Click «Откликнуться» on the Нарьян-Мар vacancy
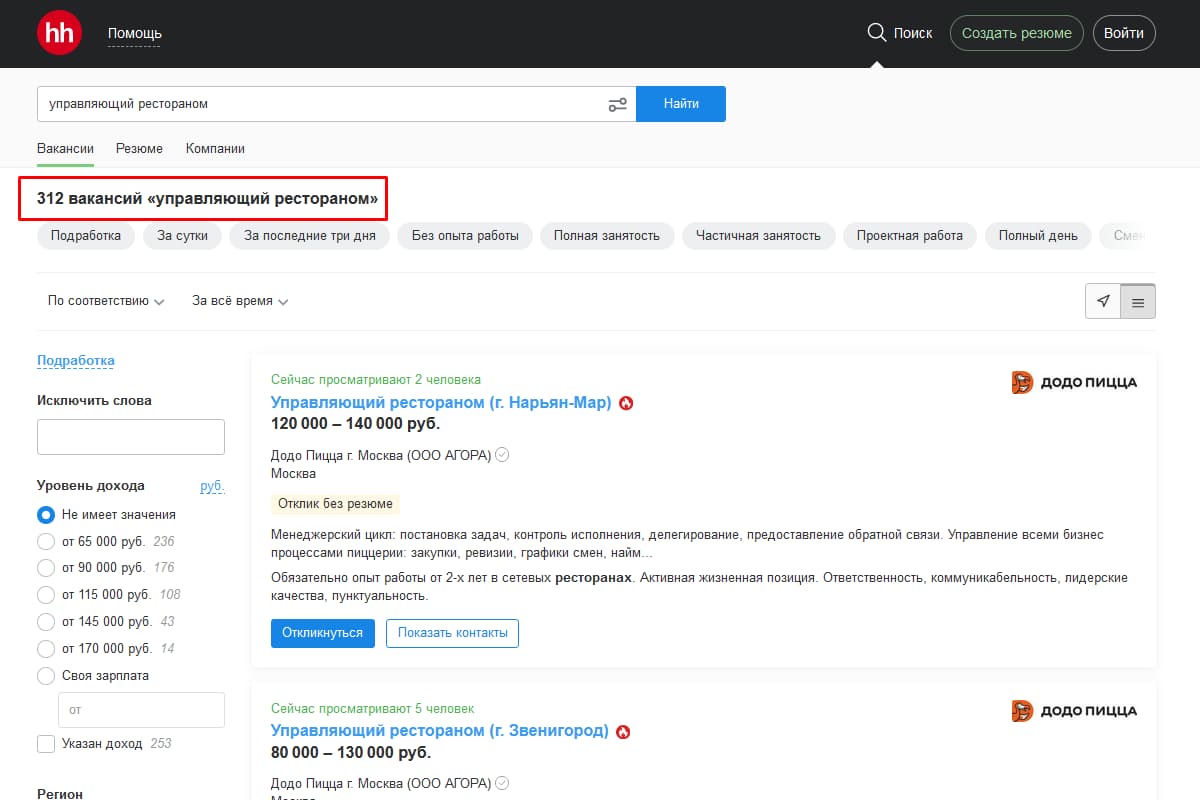 click(322, 633)
